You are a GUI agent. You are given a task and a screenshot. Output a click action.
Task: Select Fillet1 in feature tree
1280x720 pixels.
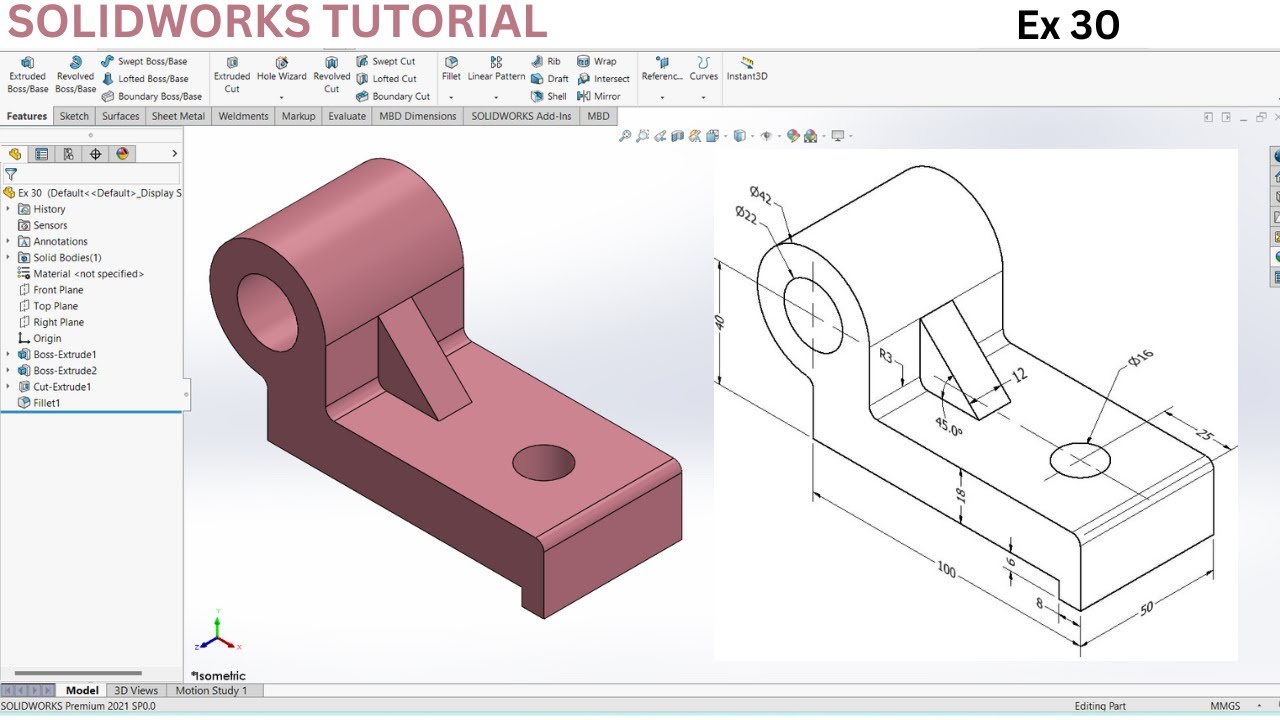(x=39, y=403)
